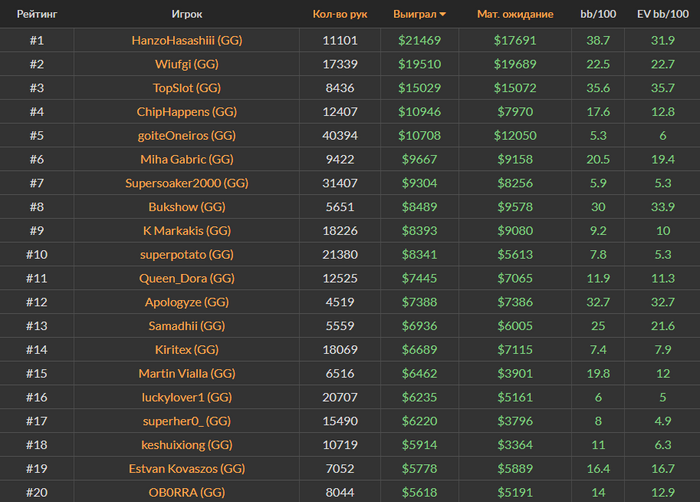Click the Игрок column header
The width and height of the screenshot is (700, 502).
click(x=187, y=15)
